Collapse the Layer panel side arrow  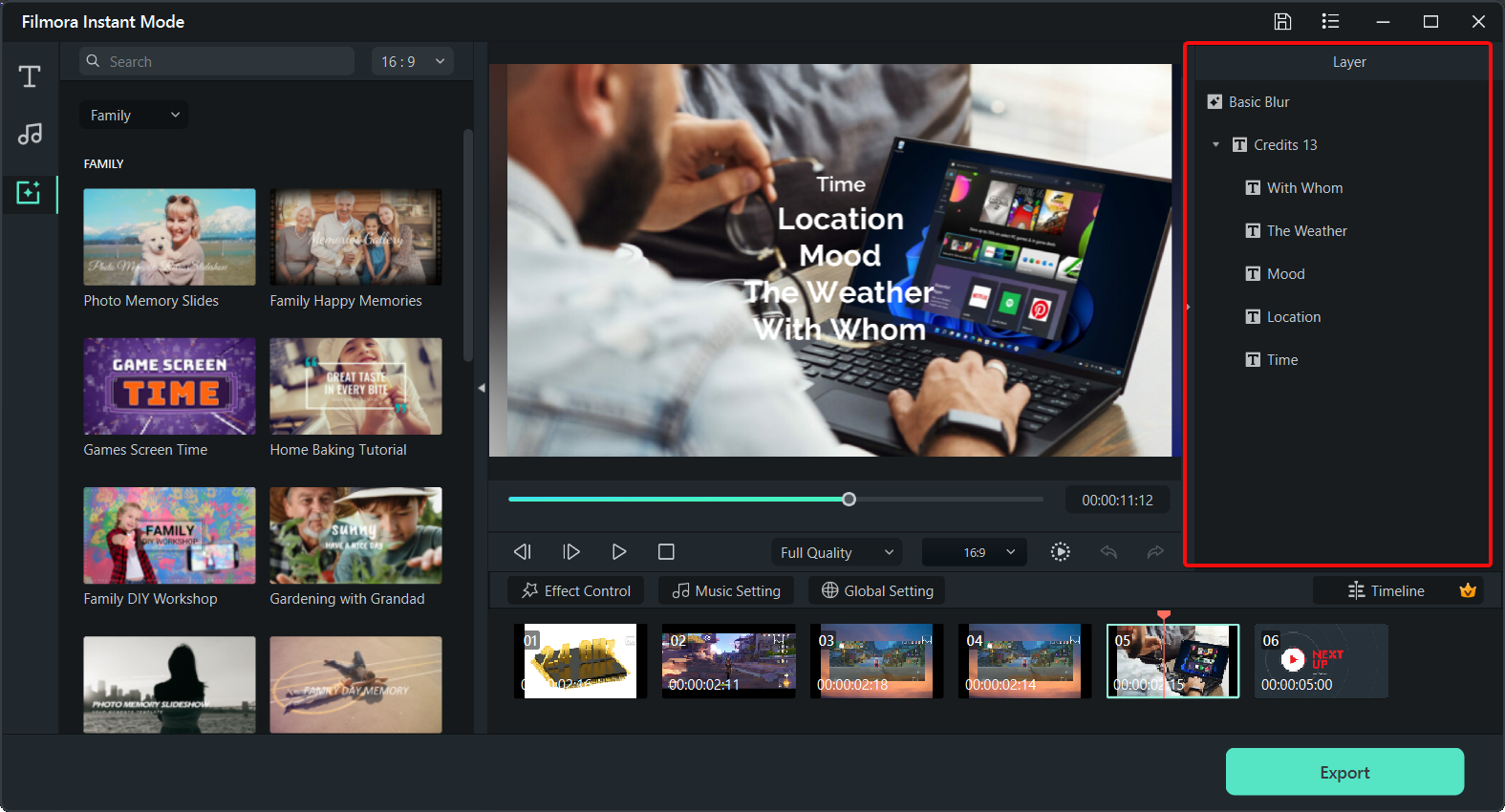pyautogui.click(x=1188, y=307)
